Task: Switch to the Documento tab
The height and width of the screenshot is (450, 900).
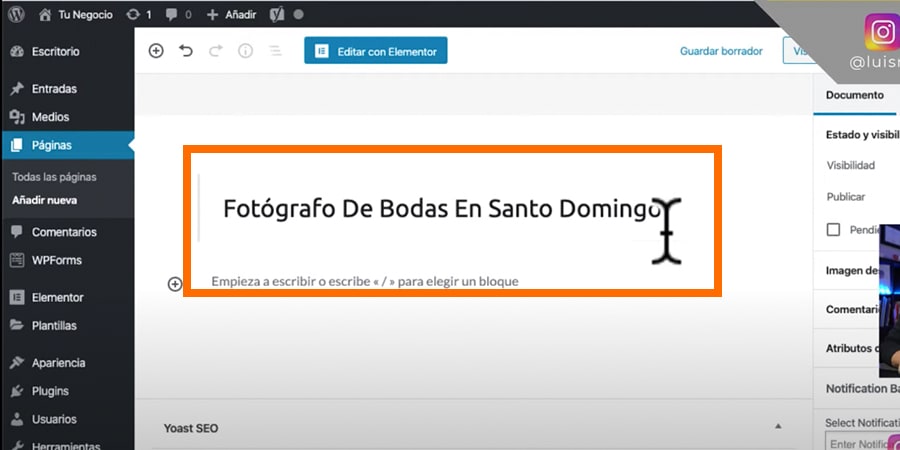Action: (x=854, y=95)
